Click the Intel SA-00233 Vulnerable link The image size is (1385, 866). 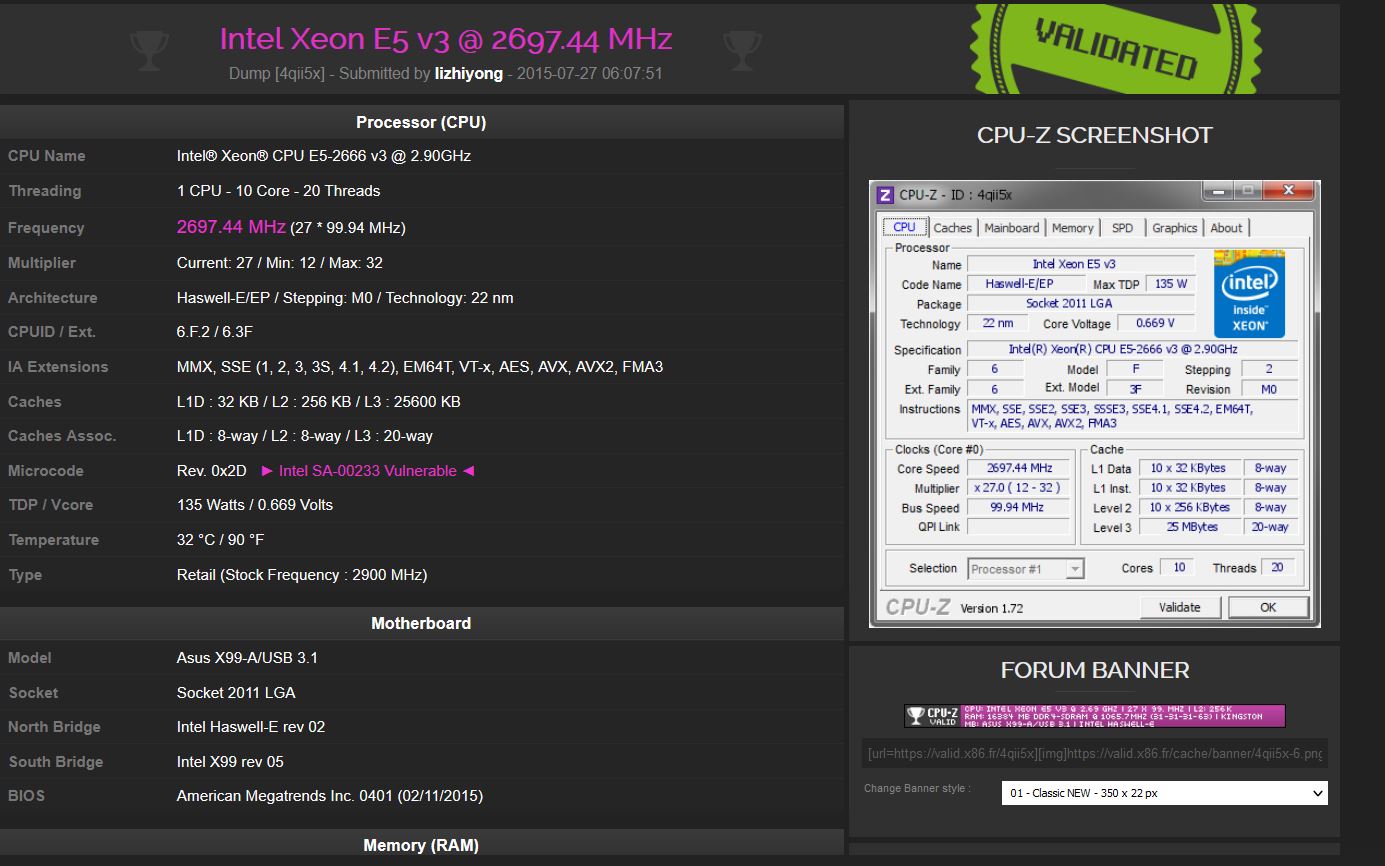click(x=368, y=471)
